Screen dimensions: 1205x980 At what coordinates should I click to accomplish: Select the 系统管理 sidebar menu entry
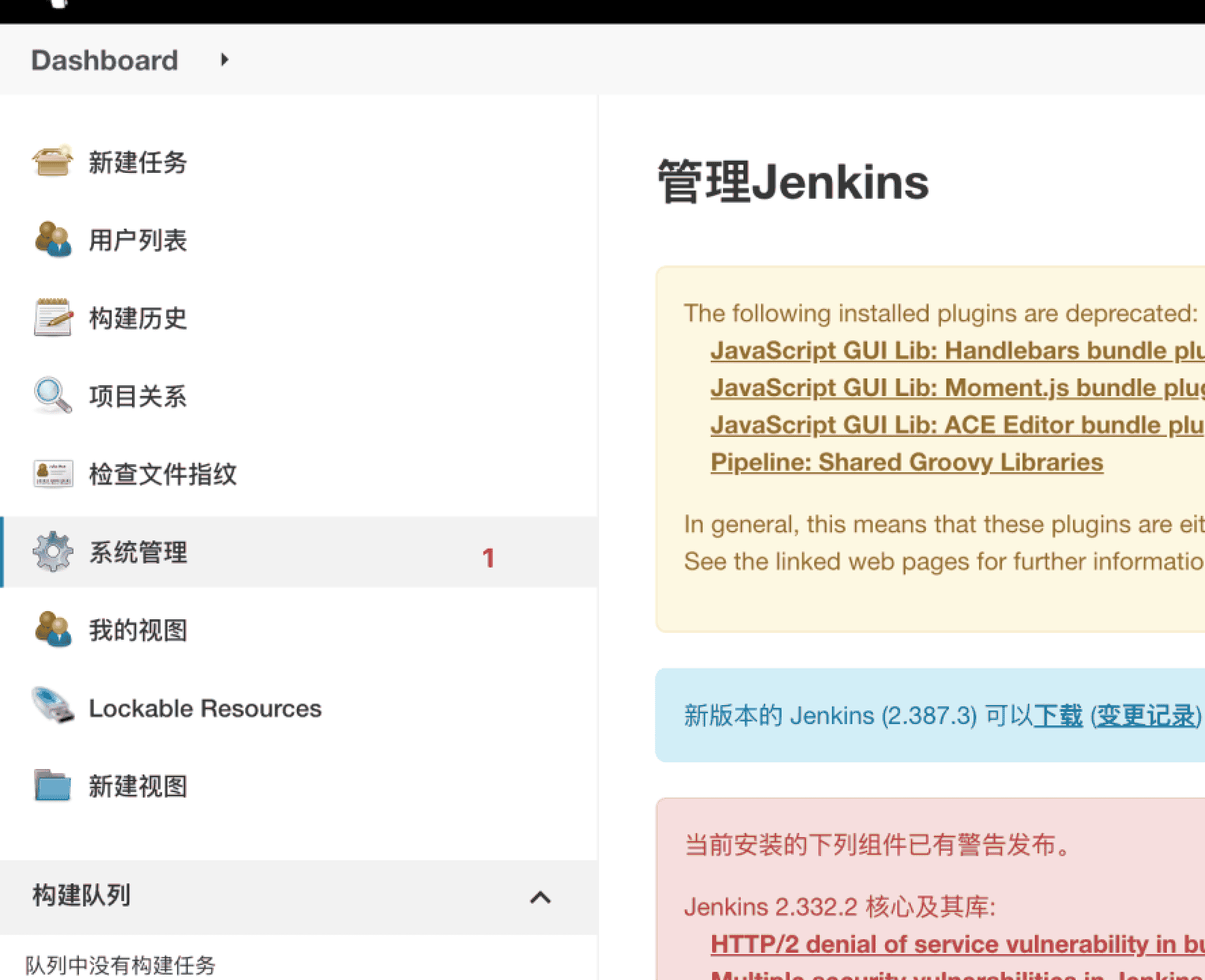(x=139, y=553)
